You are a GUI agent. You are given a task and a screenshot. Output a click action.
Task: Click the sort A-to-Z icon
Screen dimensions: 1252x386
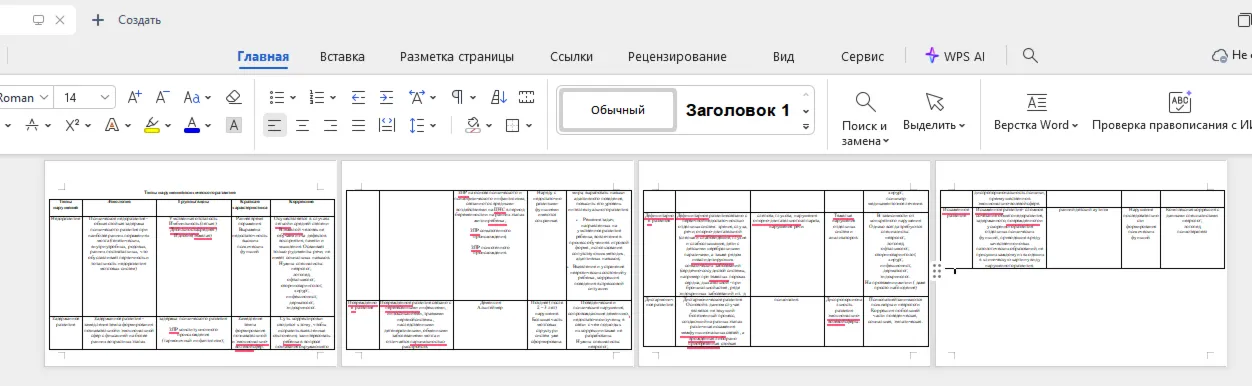[x=499, y=97]
